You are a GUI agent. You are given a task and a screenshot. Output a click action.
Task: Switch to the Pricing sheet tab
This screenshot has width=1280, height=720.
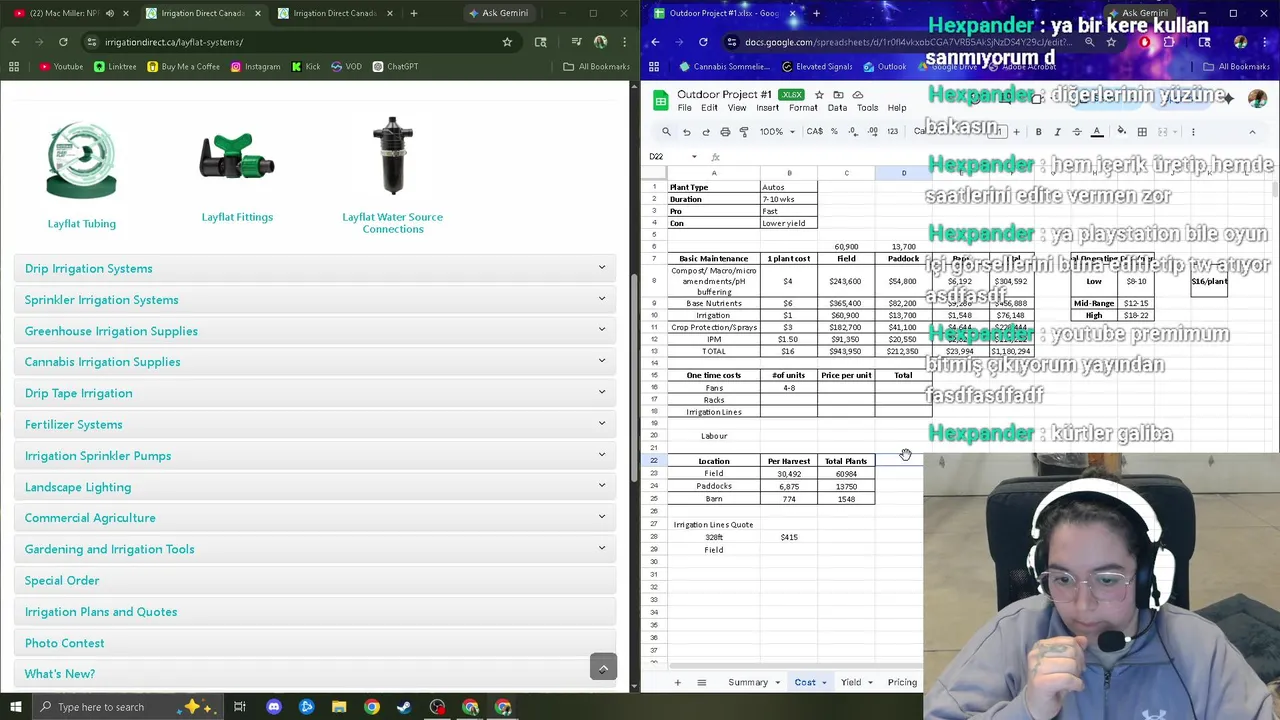point(902,682)
